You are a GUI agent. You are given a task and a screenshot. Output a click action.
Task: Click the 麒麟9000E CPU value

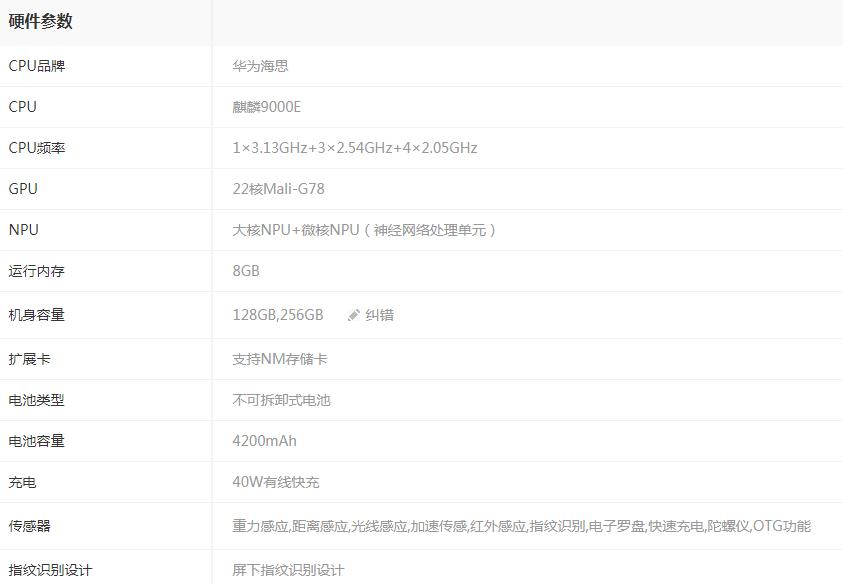click(267, 107)
